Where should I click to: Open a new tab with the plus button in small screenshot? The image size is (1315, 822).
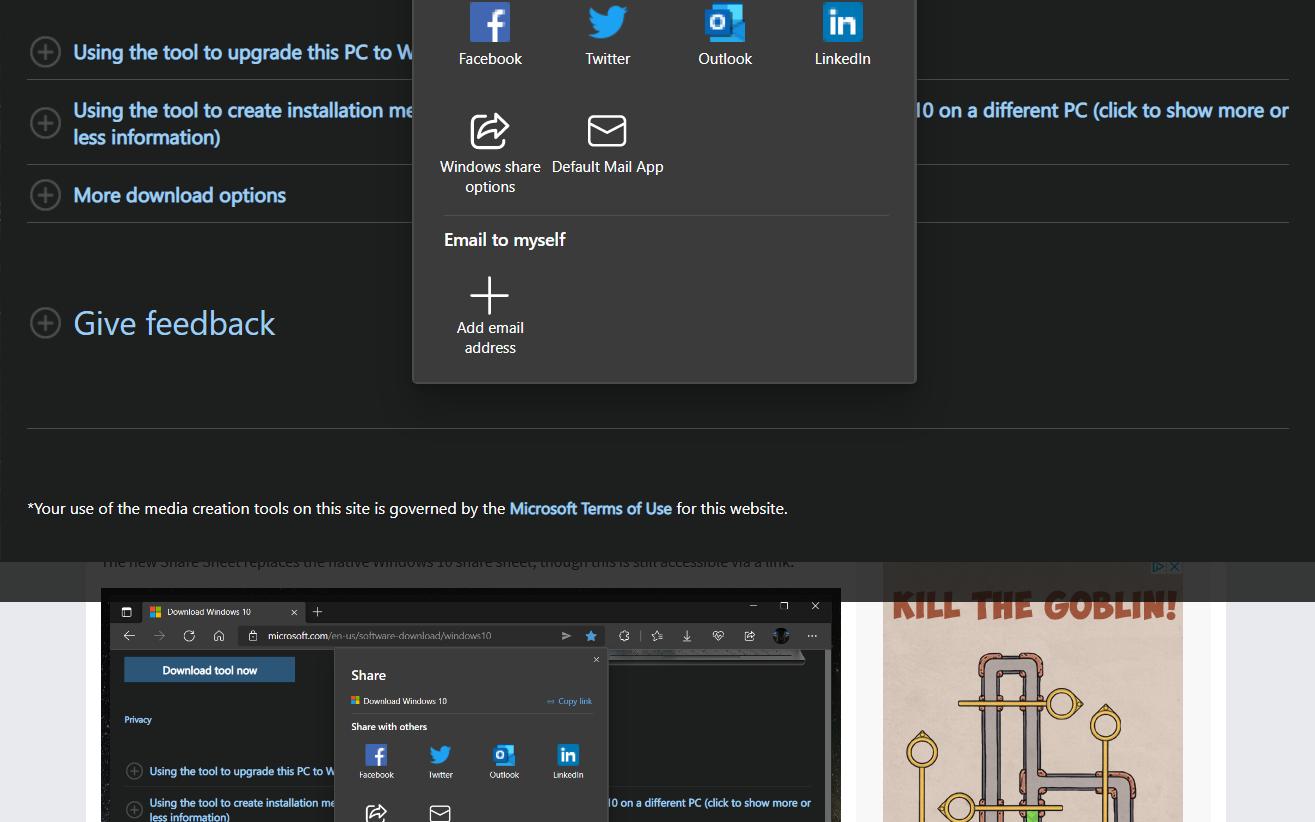tap(317, 612)
